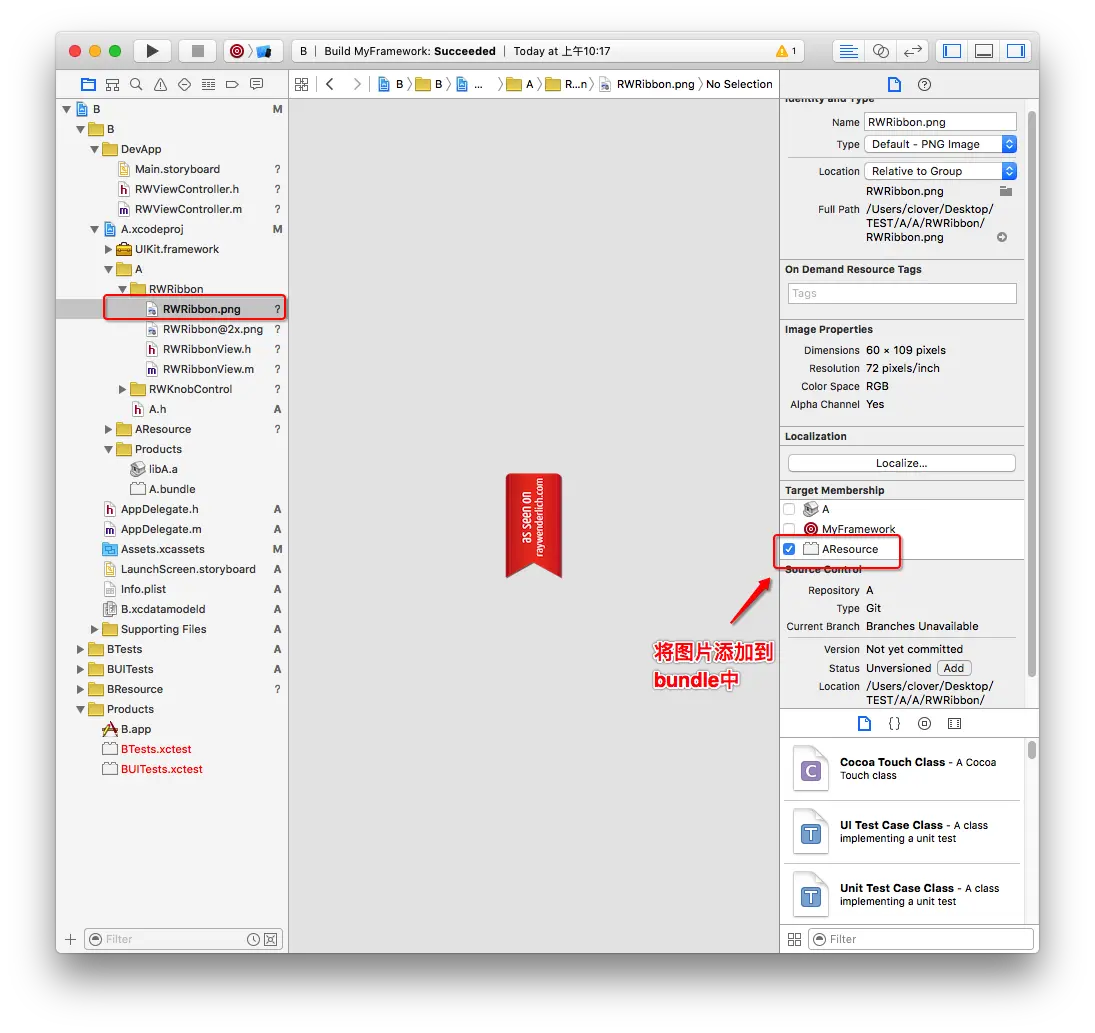
Task: Show only source-controlled files filter
Action: tap(270, 939)
